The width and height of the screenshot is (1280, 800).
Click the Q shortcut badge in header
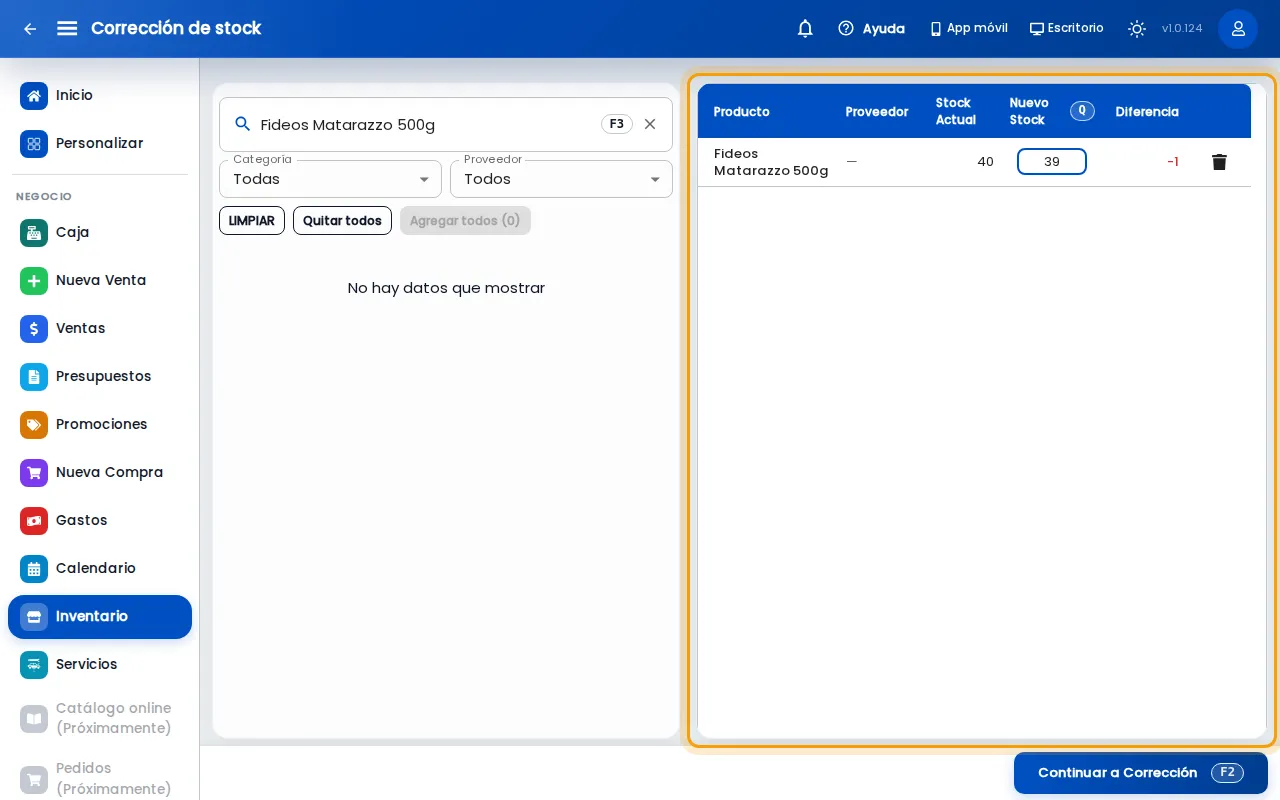point(1082,111)
